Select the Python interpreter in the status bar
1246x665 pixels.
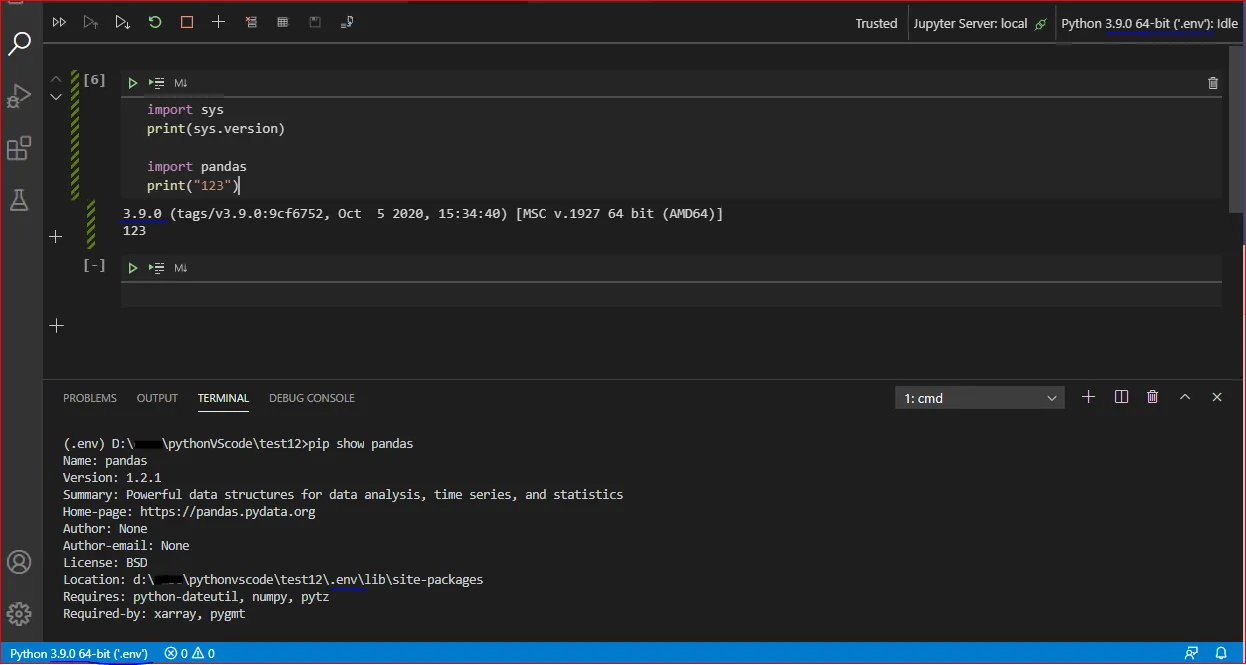(79, 653)
